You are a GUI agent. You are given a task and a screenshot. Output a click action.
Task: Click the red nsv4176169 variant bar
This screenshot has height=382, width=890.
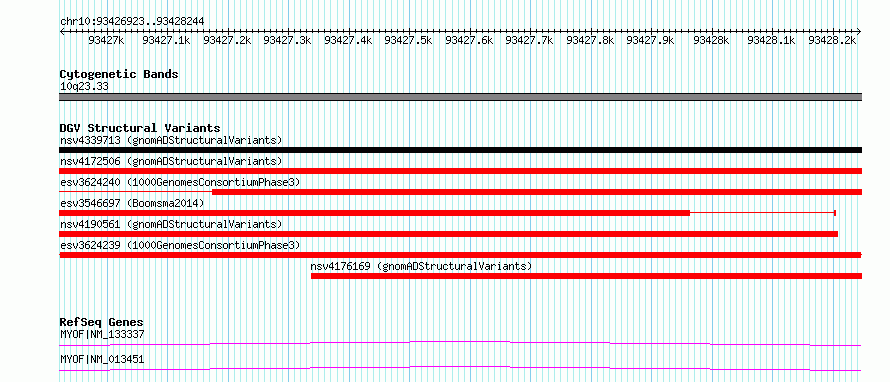coord(586,276)
